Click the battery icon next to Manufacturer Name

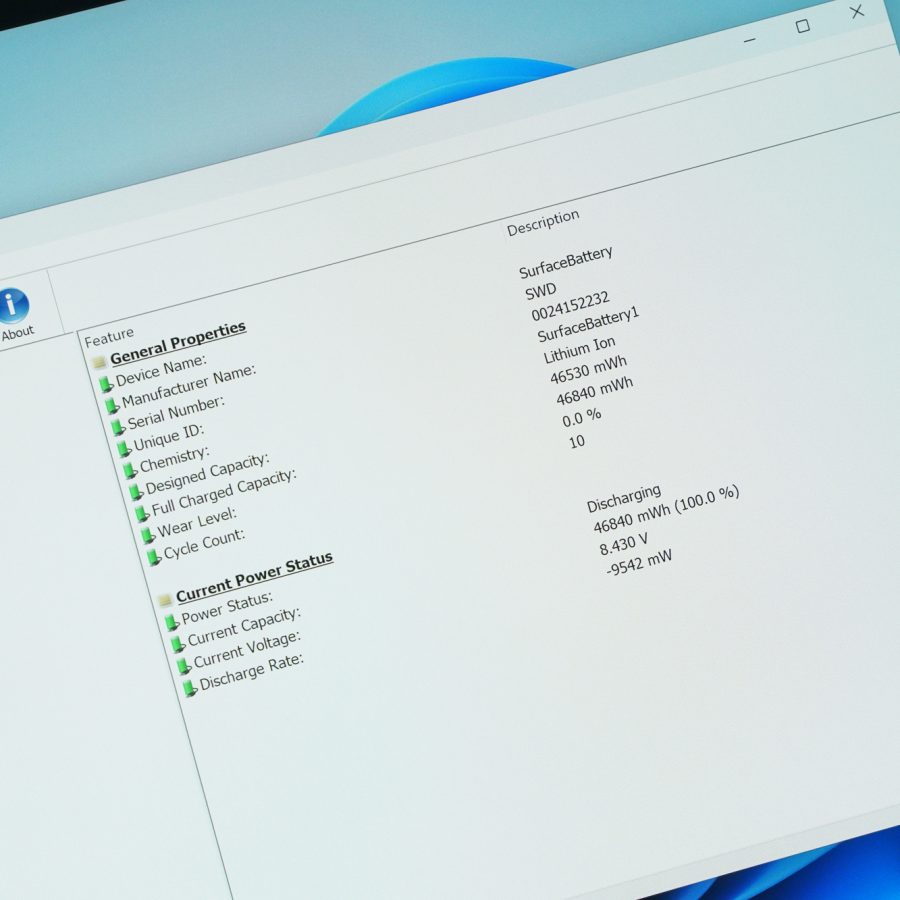(111, 405)
